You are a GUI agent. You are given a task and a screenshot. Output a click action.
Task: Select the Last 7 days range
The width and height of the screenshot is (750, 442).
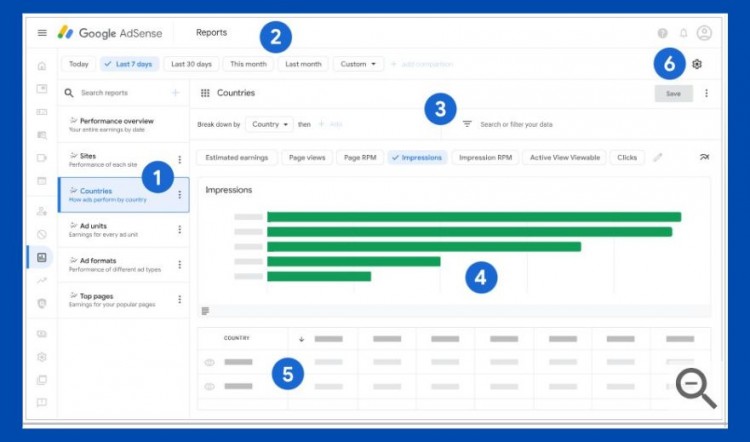pyautogui.click(x=129, y=64)
